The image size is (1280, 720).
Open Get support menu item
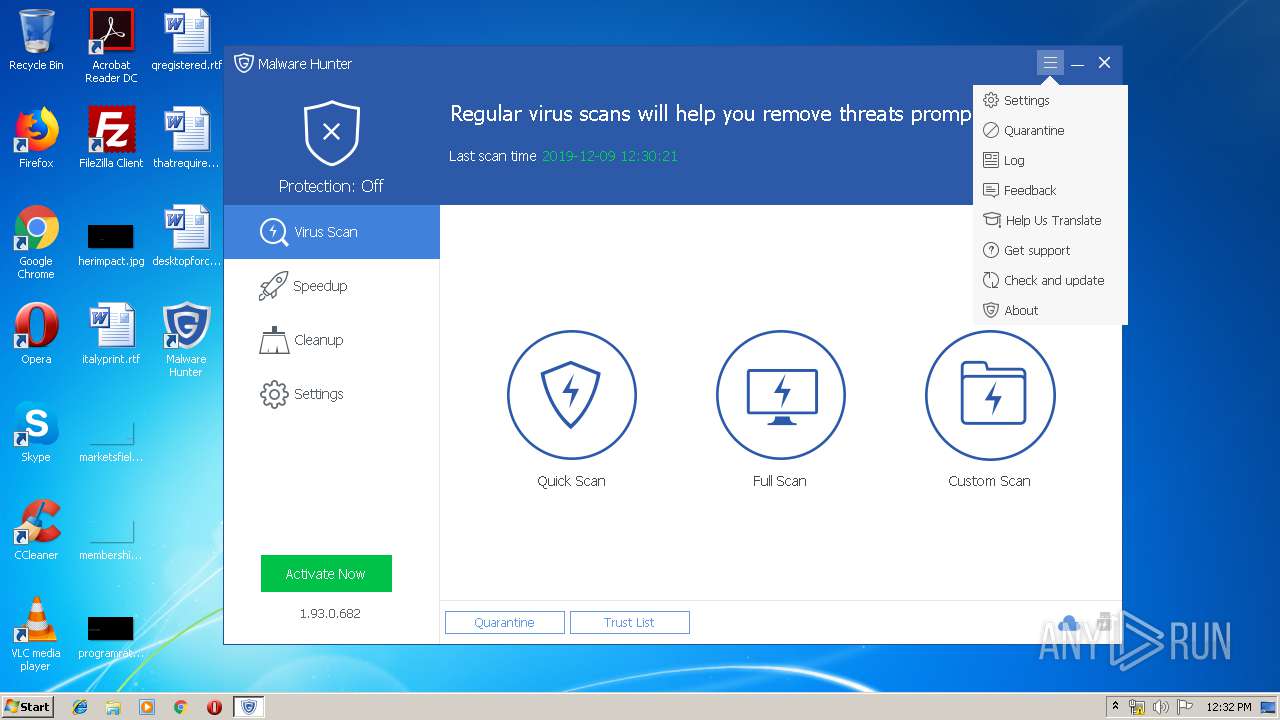click(x=1050, y=250)
